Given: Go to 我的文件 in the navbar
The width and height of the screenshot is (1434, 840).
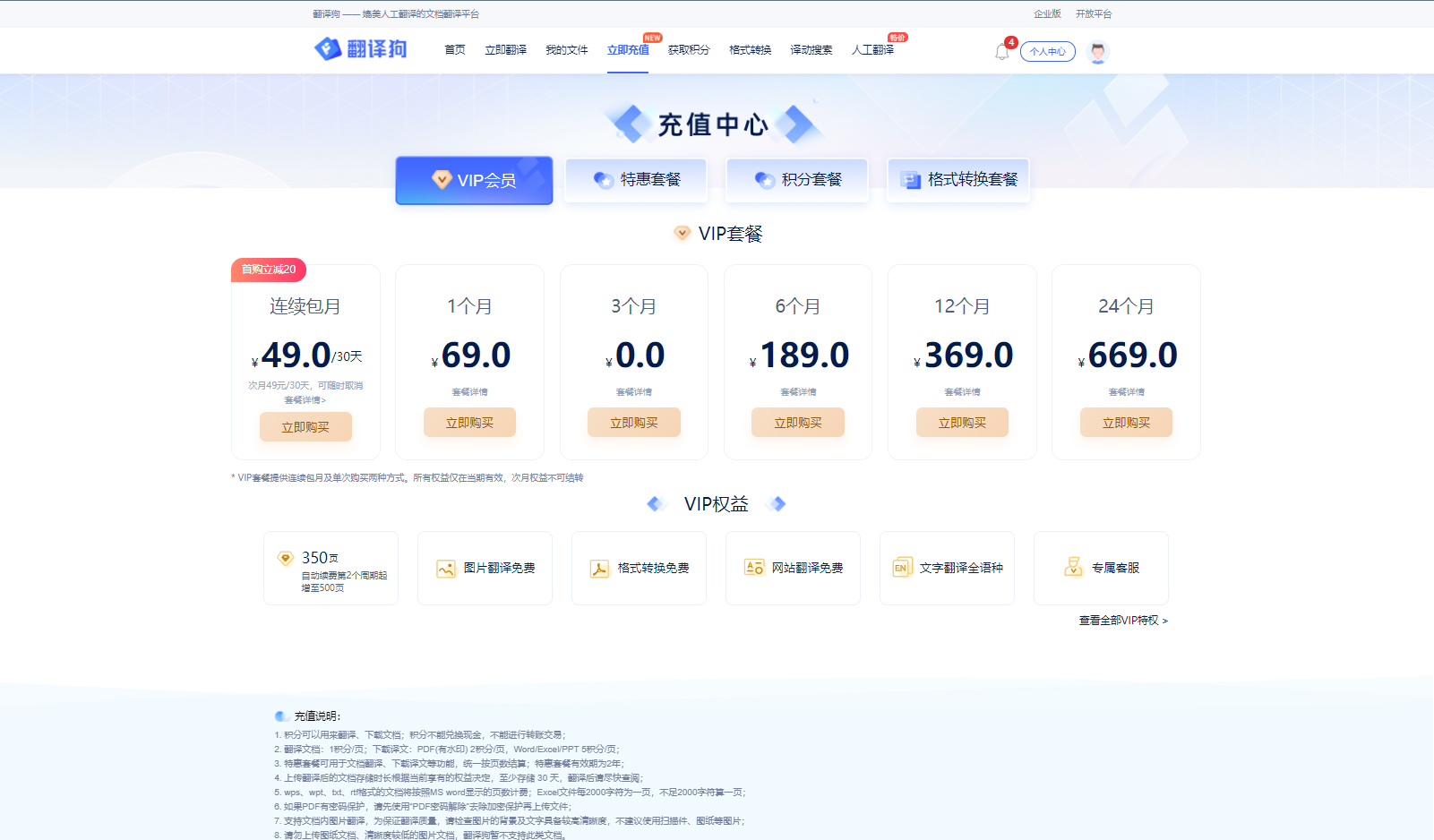Looking at the screenshot, I should pos(566,50).
